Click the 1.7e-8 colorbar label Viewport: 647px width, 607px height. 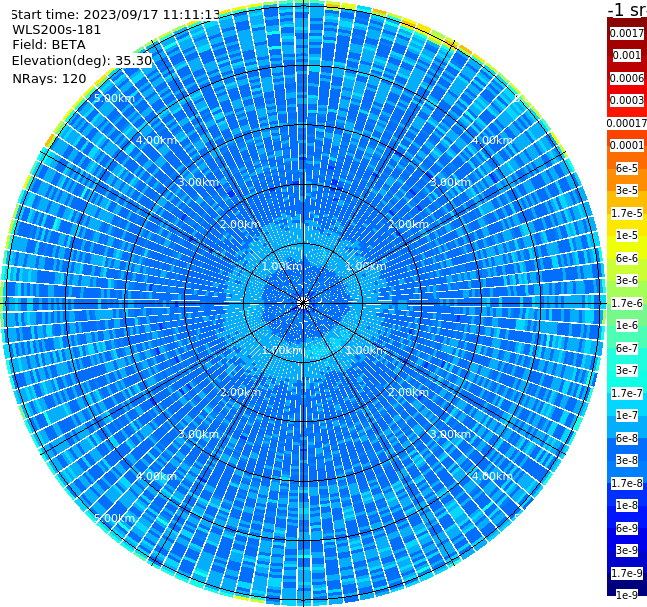(x=627, y=483)
